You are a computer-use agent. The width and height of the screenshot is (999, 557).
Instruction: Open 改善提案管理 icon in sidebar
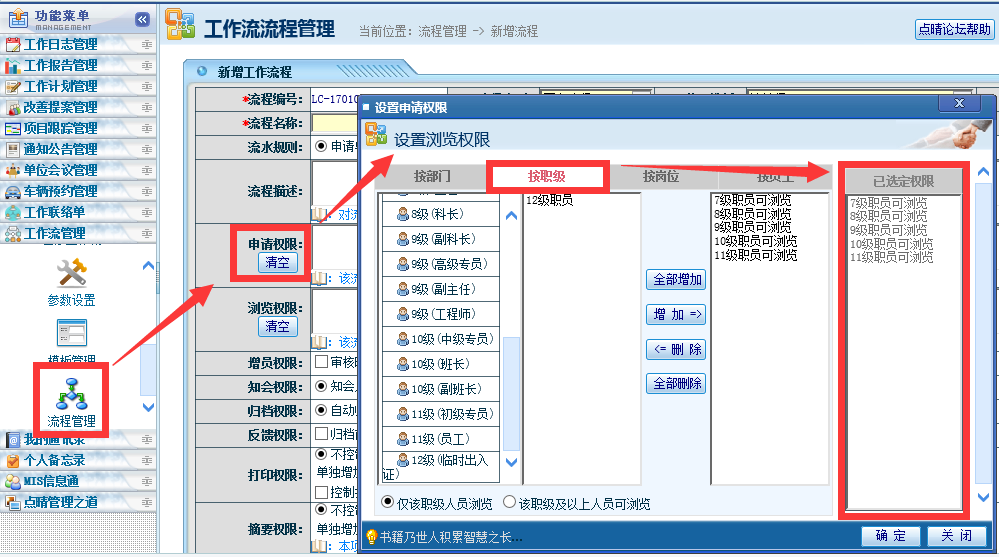pos(13,108)
